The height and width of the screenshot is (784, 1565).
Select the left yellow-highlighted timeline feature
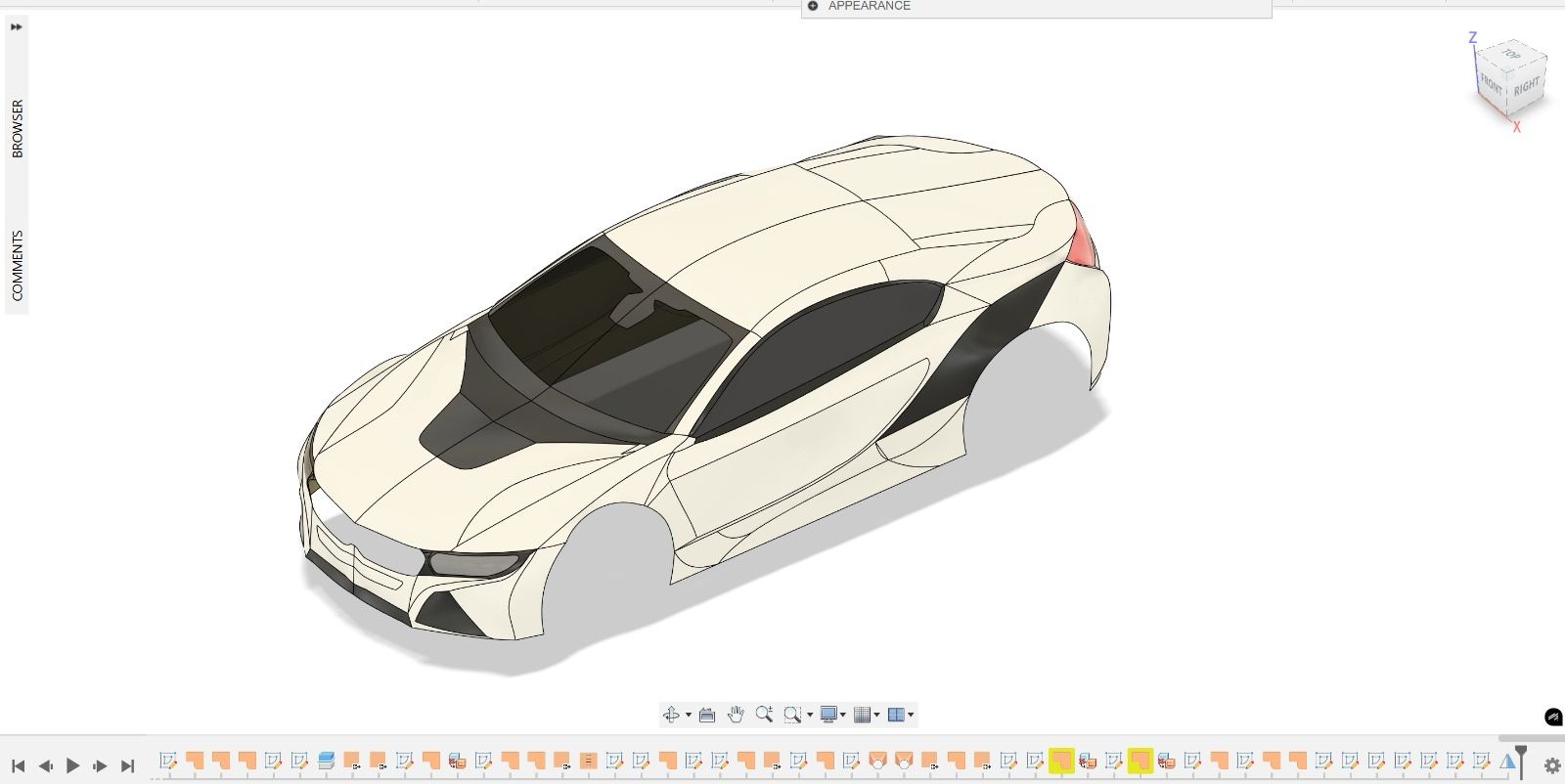pyautogui.click(x=1060, y=760)
